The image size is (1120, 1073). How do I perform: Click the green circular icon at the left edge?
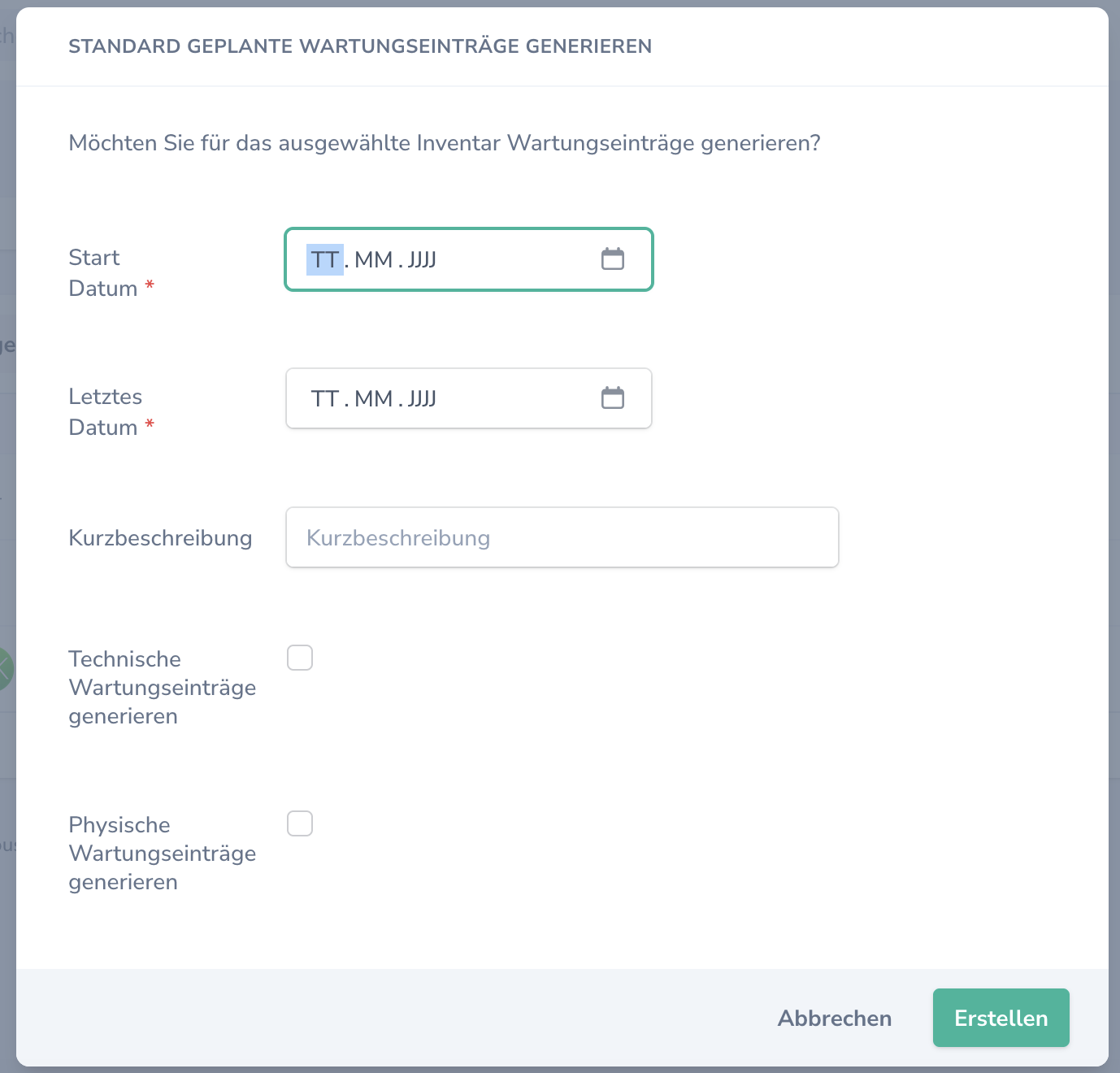pos(4,669)
